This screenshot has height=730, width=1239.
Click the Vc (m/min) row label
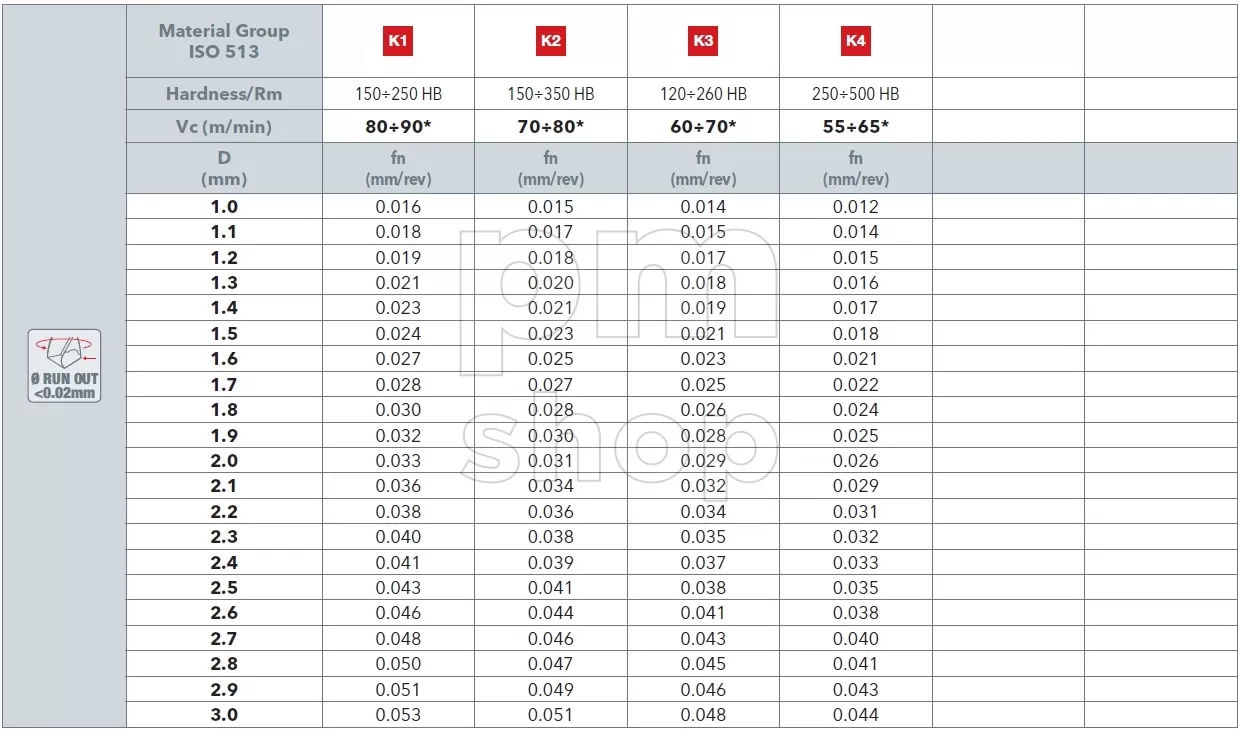pyautogui.click(x=224, y=127)
